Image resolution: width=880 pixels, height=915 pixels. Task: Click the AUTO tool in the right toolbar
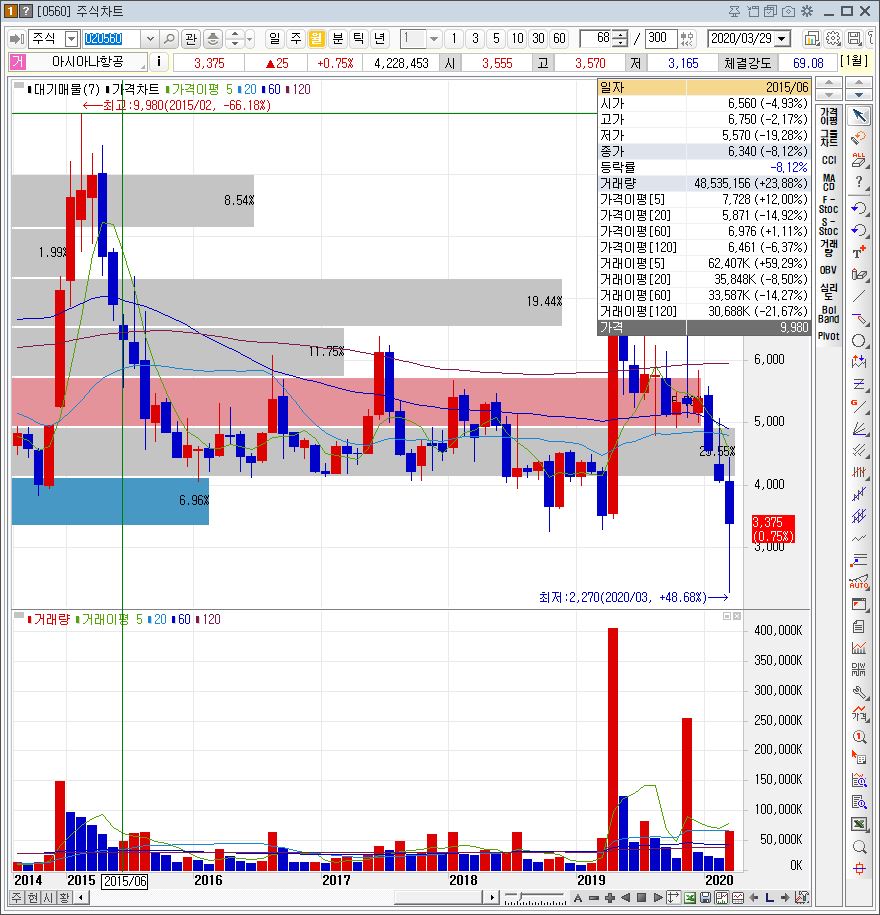[x=857, y=578]
